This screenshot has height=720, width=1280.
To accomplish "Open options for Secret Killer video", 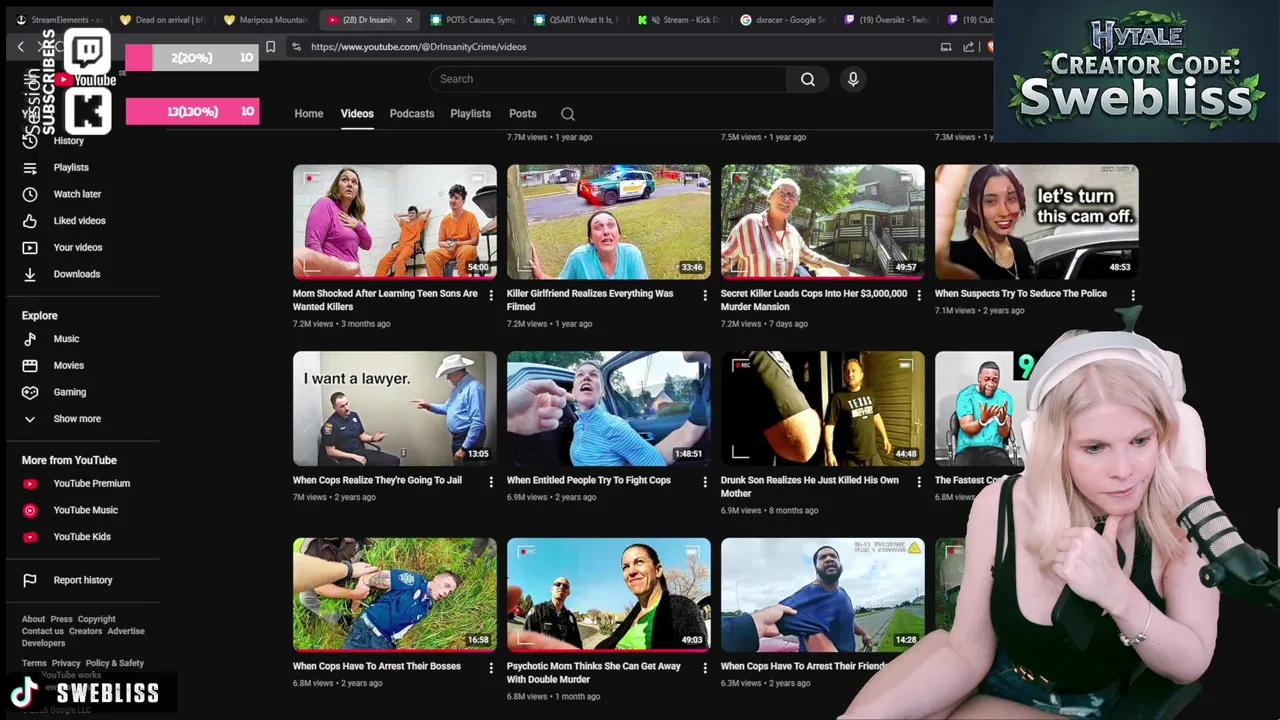I will coord(918,295).
